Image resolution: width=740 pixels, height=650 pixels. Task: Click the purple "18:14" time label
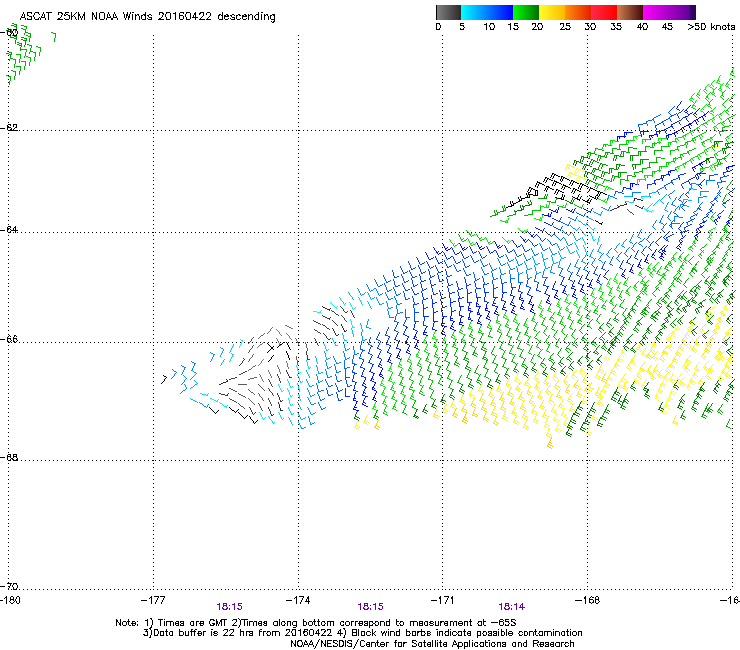tap(512, 607)
